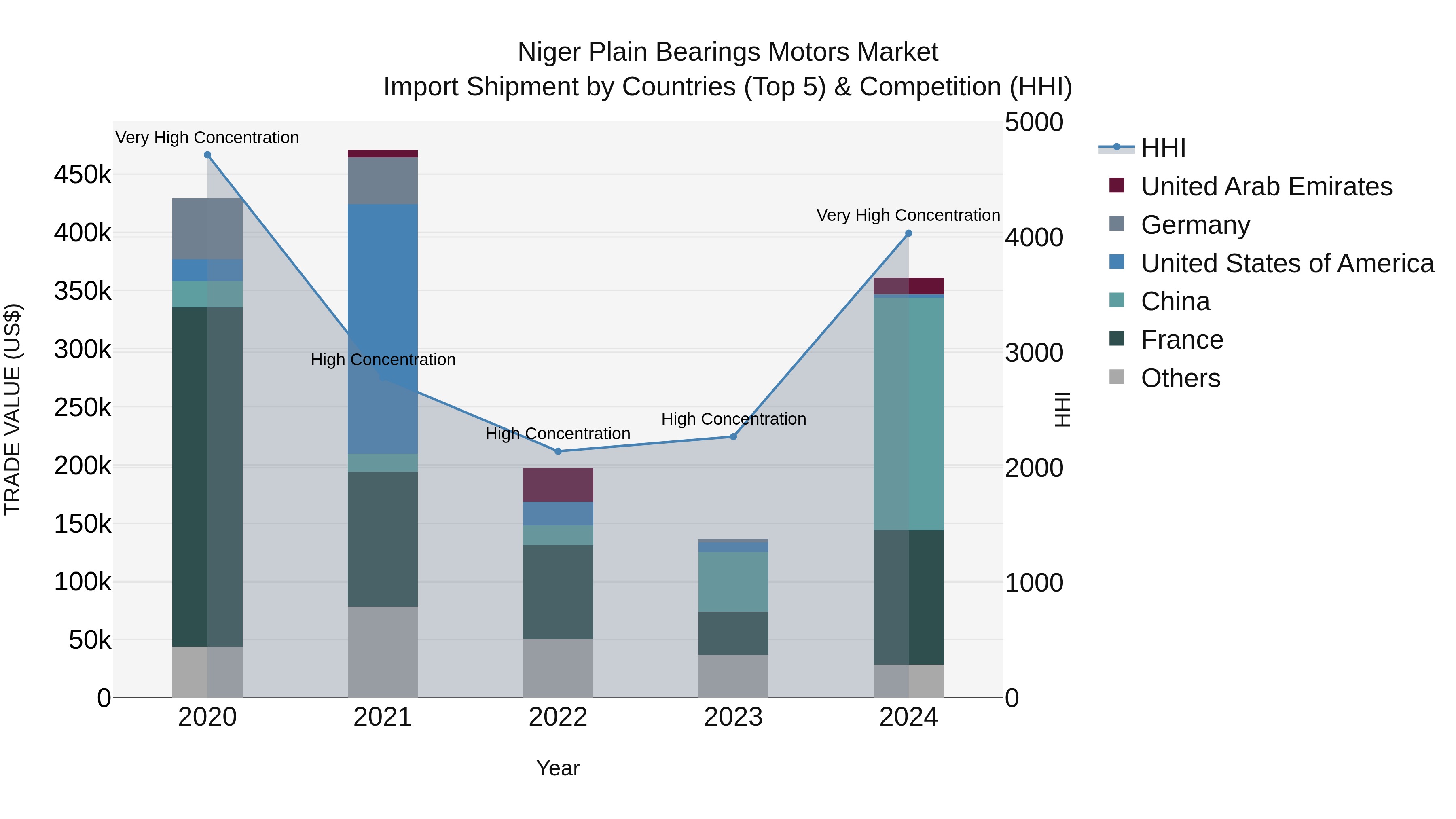Click the 2020 x-axis label
This screenshot has height=819, width=1456.
coord(207,717)
